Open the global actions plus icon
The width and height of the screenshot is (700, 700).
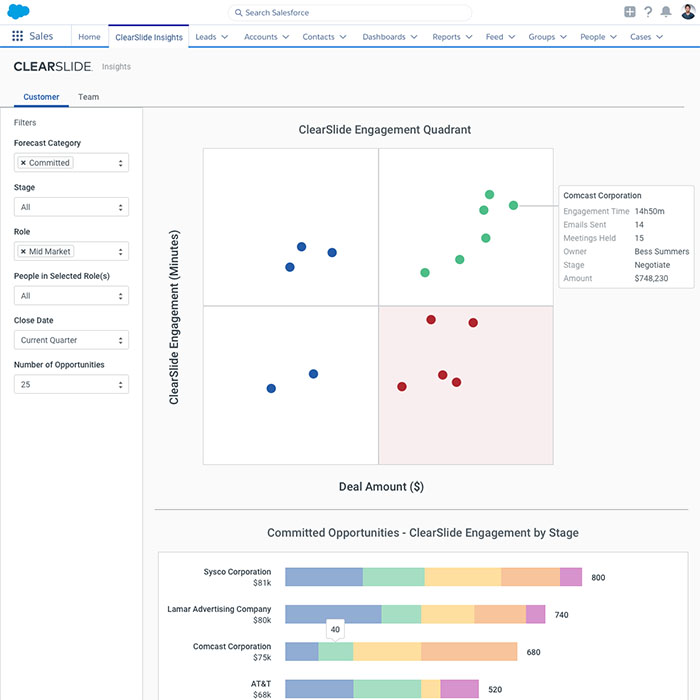[629, 12]
